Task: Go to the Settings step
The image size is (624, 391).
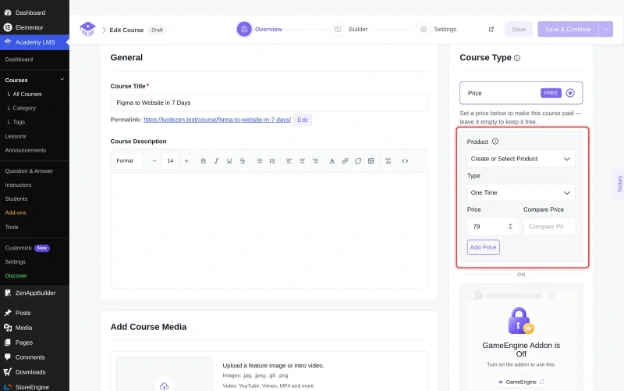Action: [437, 29]
